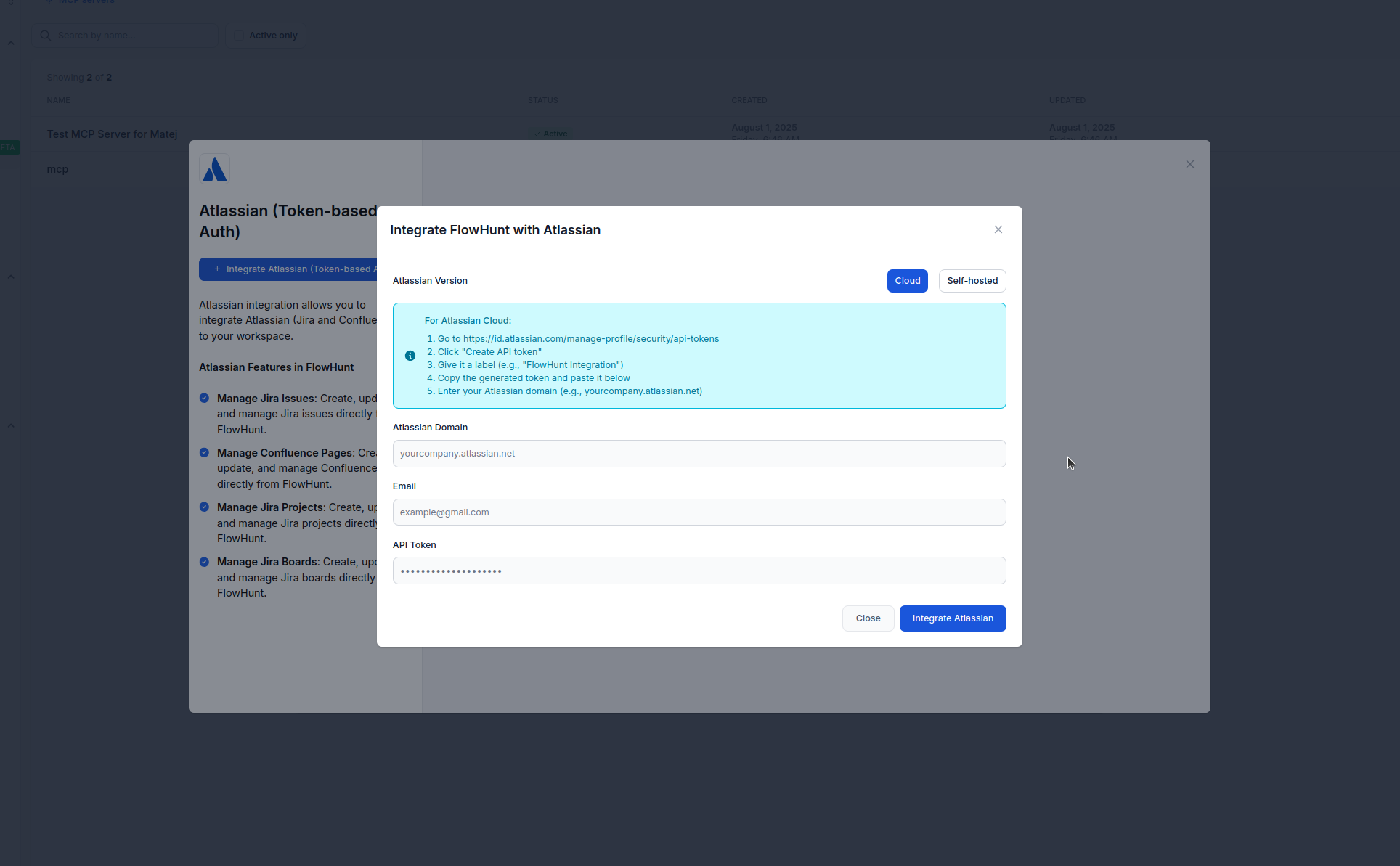Viewport: 1400px width, 866px height.
Task: Click the Atlassian logo icon
Action: pos(214,168)
